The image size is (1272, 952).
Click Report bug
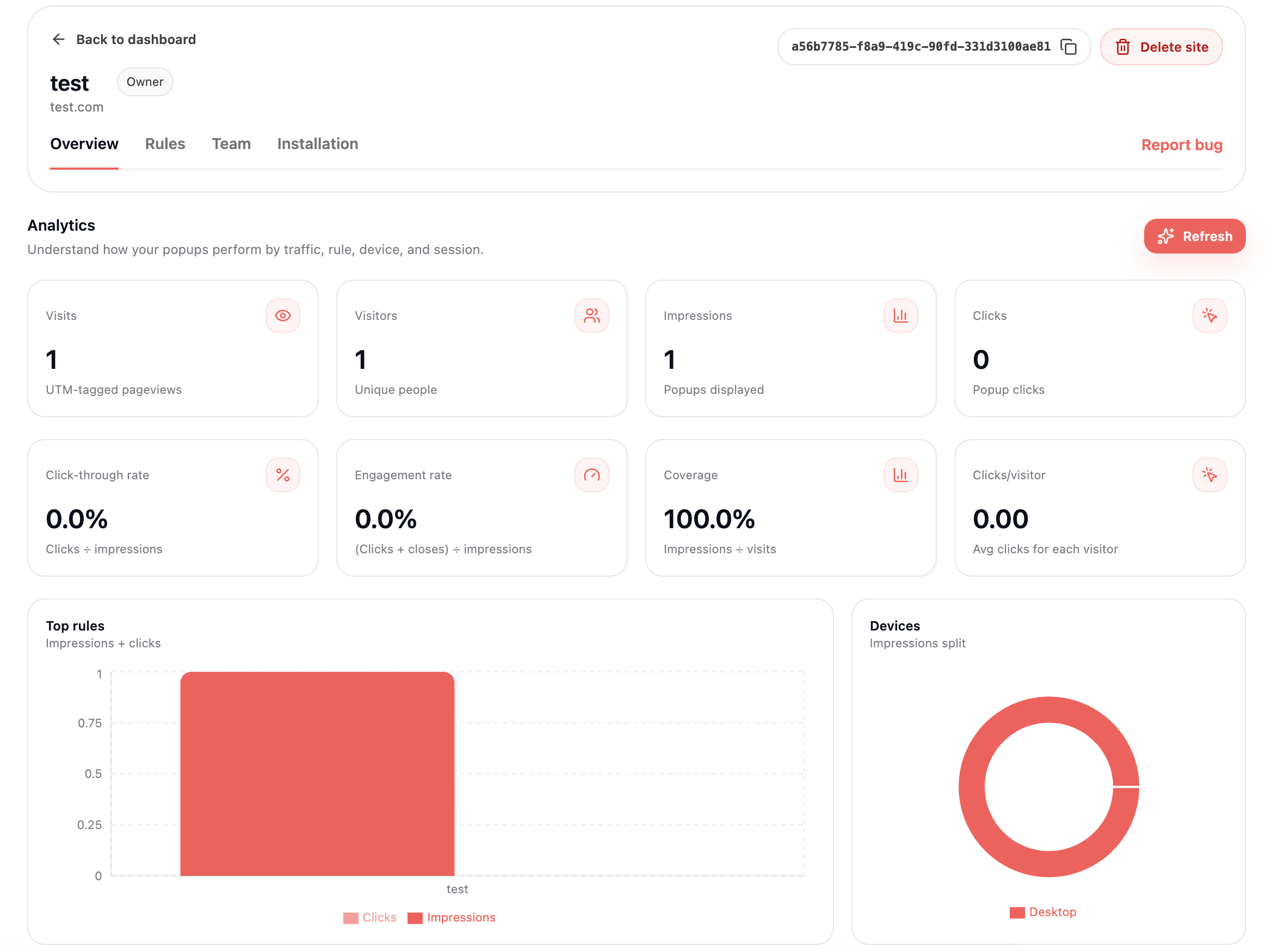(1182, 145)
